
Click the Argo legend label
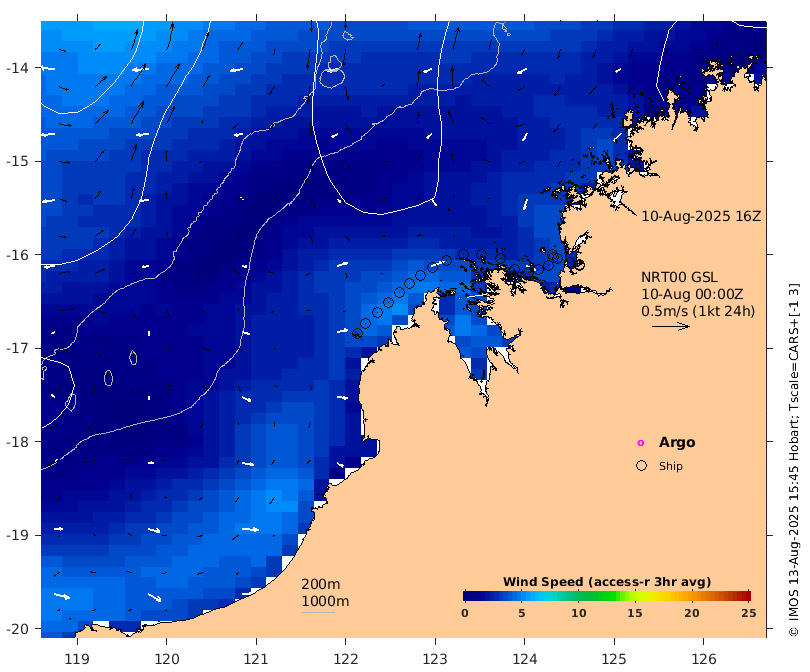tap(677, 443)
